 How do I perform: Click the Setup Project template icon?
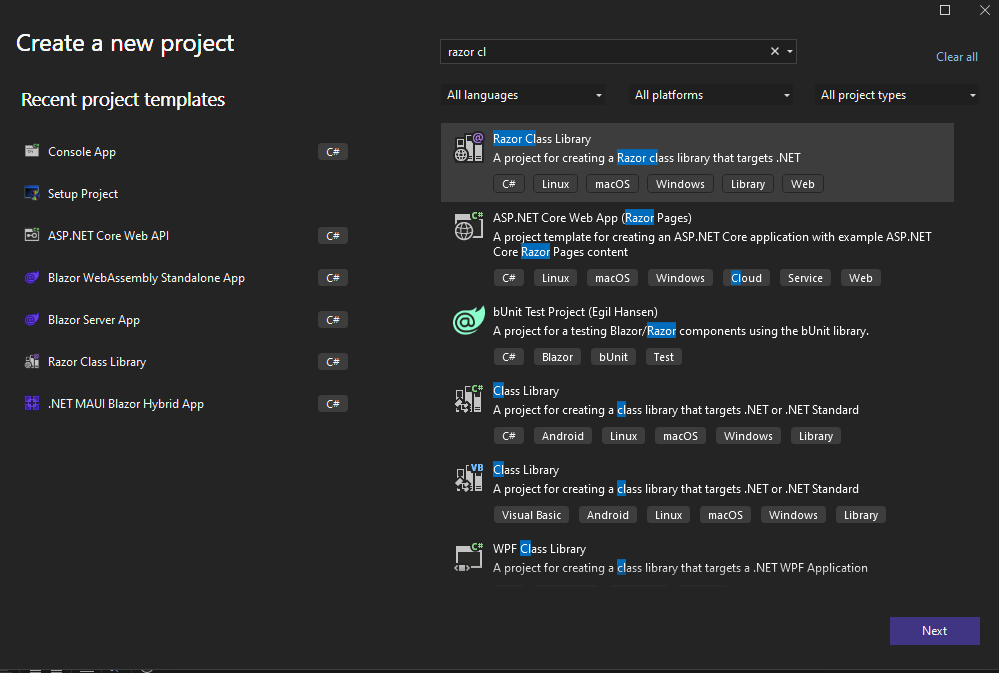(x=32, y=193)
